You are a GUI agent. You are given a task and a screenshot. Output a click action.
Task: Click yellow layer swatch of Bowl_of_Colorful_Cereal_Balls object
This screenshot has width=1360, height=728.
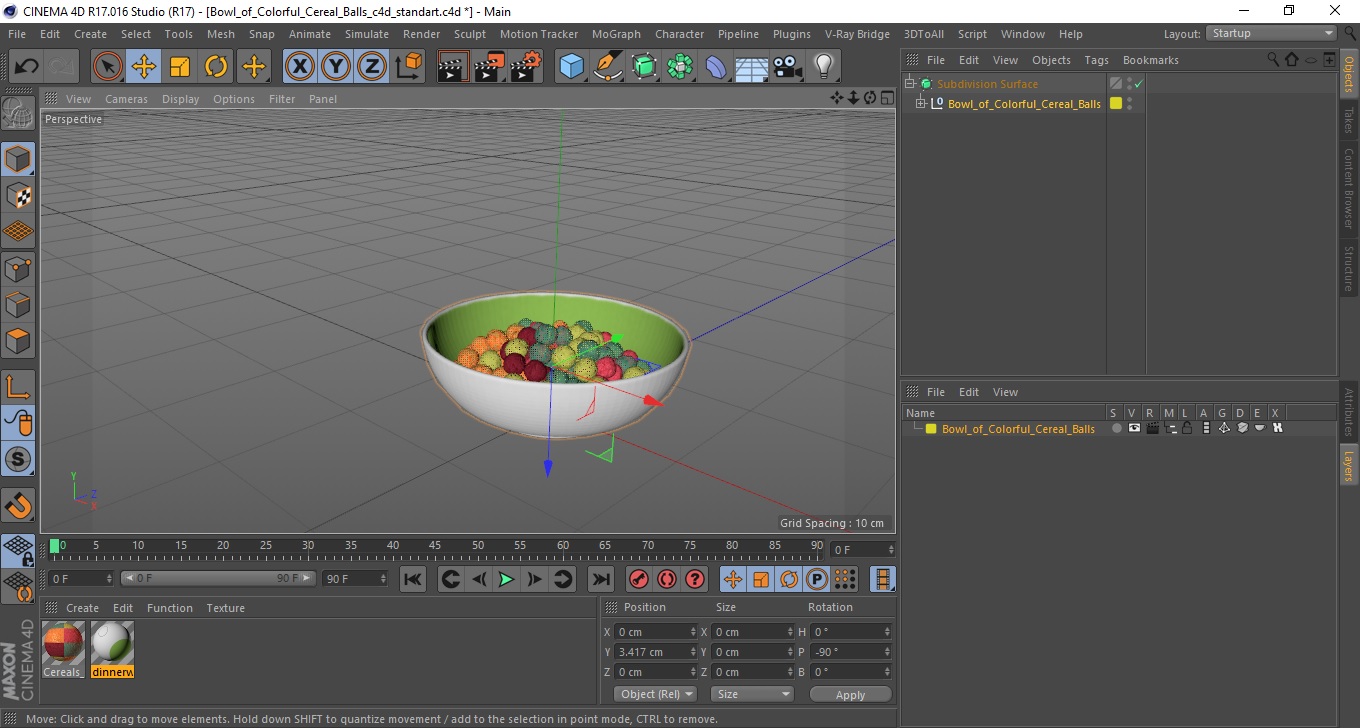1116,103
